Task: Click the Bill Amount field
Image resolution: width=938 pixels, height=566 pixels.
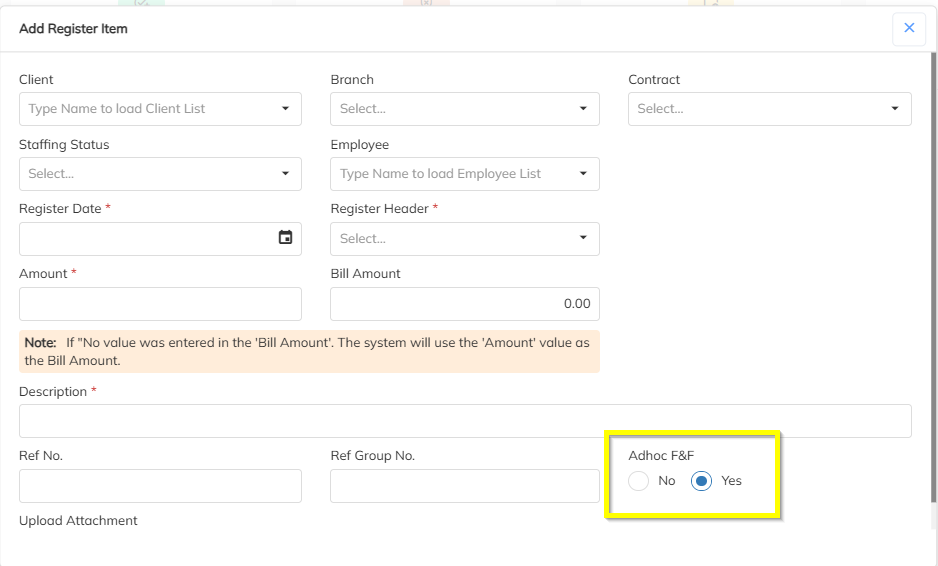Action: tap(464, 304)
